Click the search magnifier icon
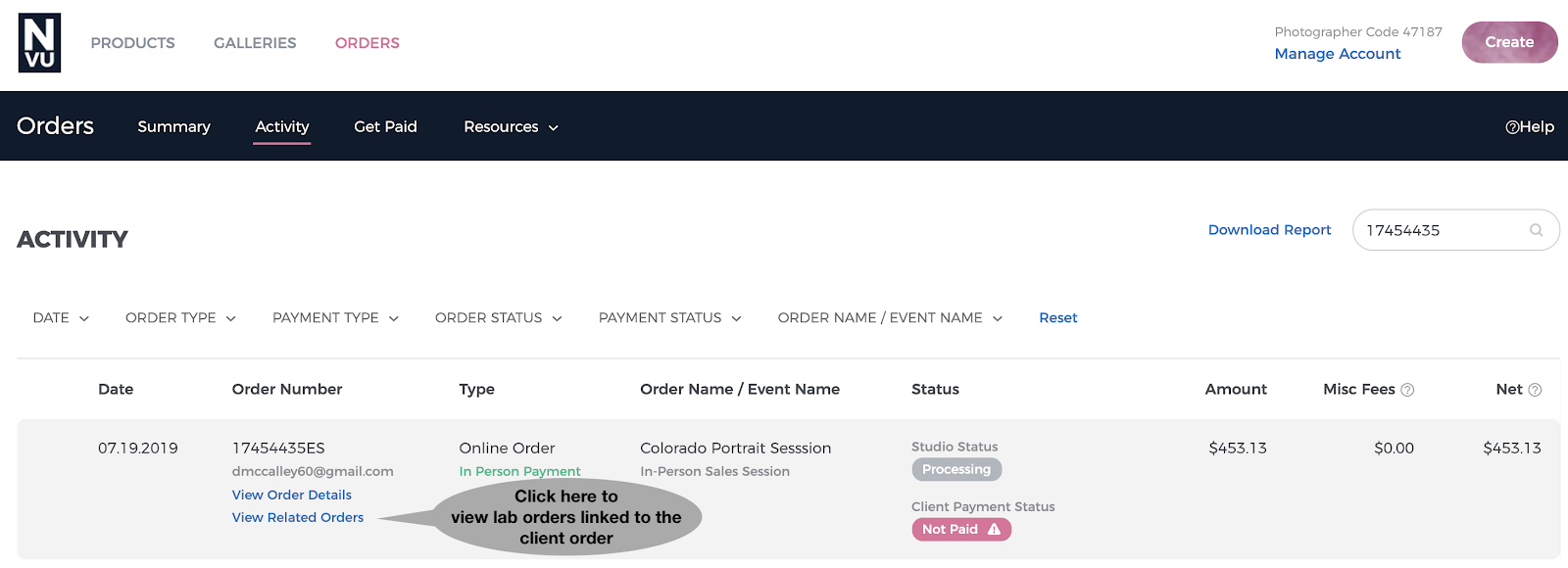The width and height of the screenshot is (1568, 568). 1536,230
